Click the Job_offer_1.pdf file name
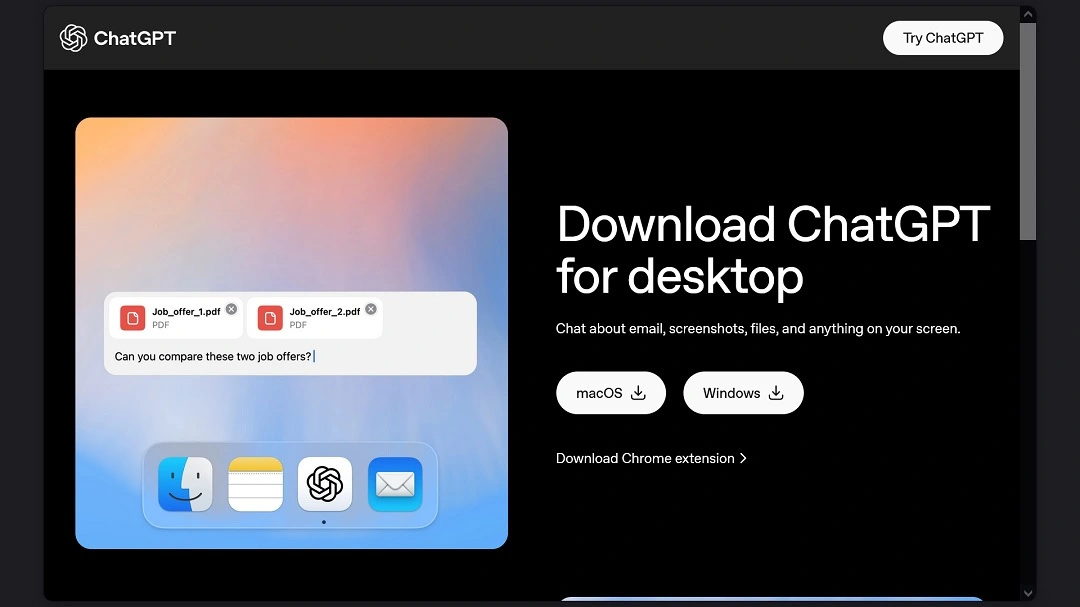The width and height of the screenshot is (1080, 607). (x=186, y=311)
